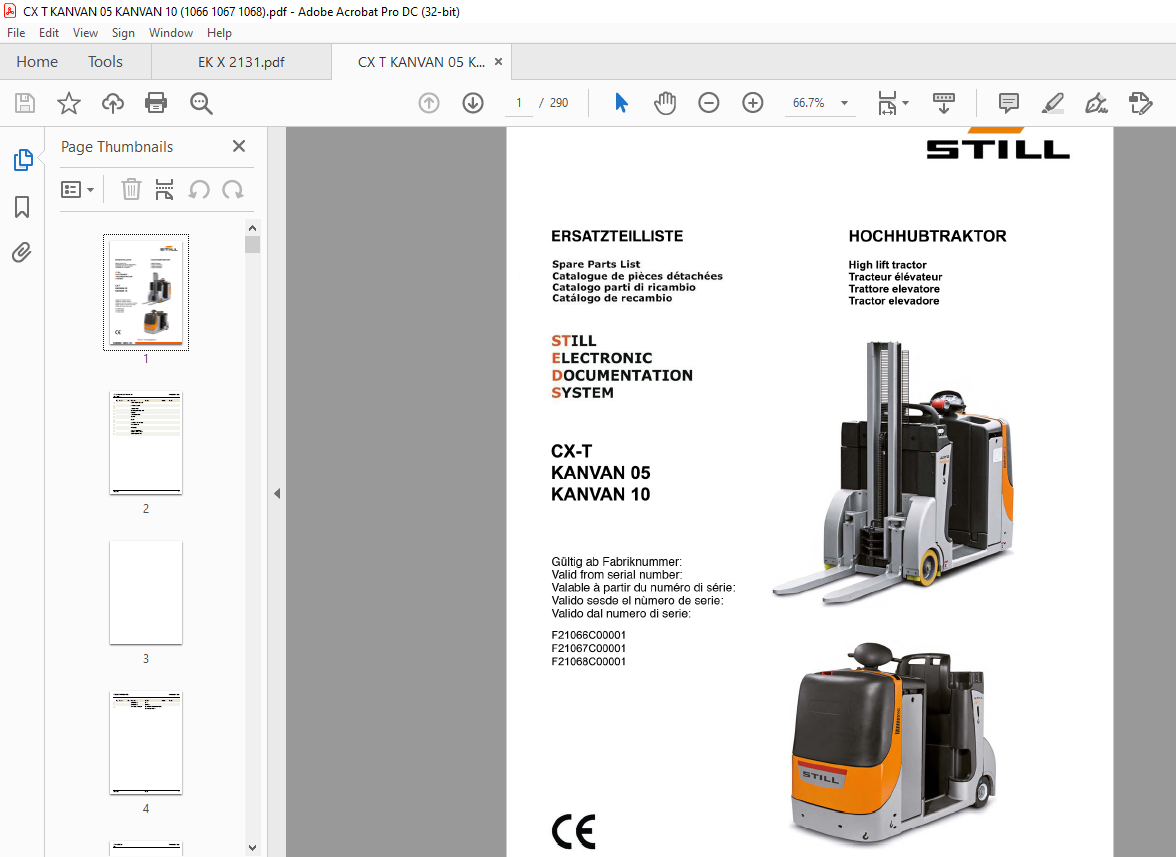1176x857 pixels.
Task: Select page 1 thumbnail
Action: 146,292
